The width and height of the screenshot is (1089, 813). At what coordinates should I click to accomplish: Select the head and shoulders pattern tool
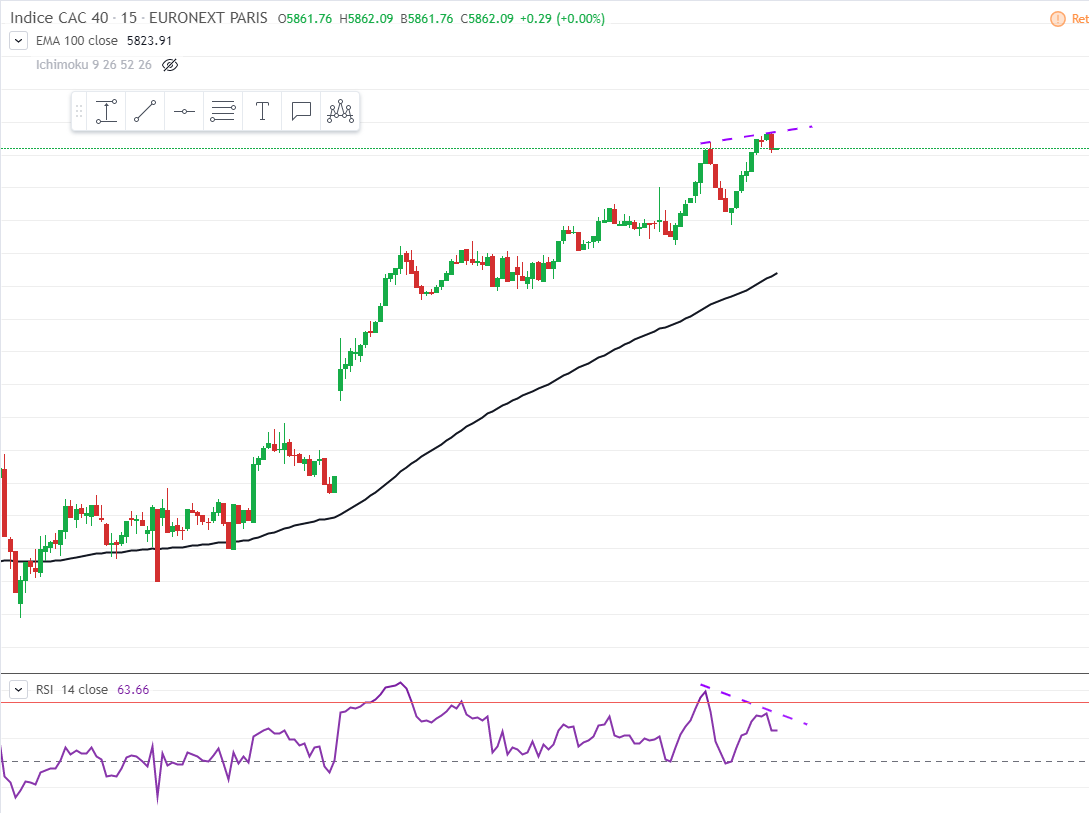coord(340,111)
